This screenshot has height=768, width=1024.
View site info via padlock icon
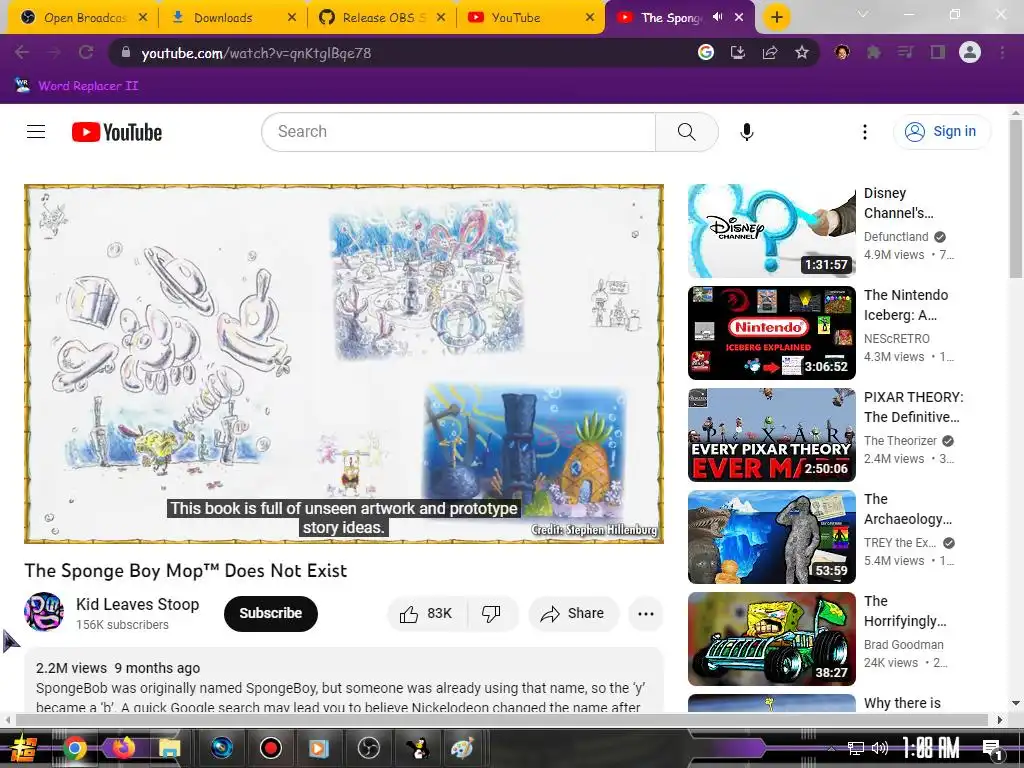pos(126,52)
